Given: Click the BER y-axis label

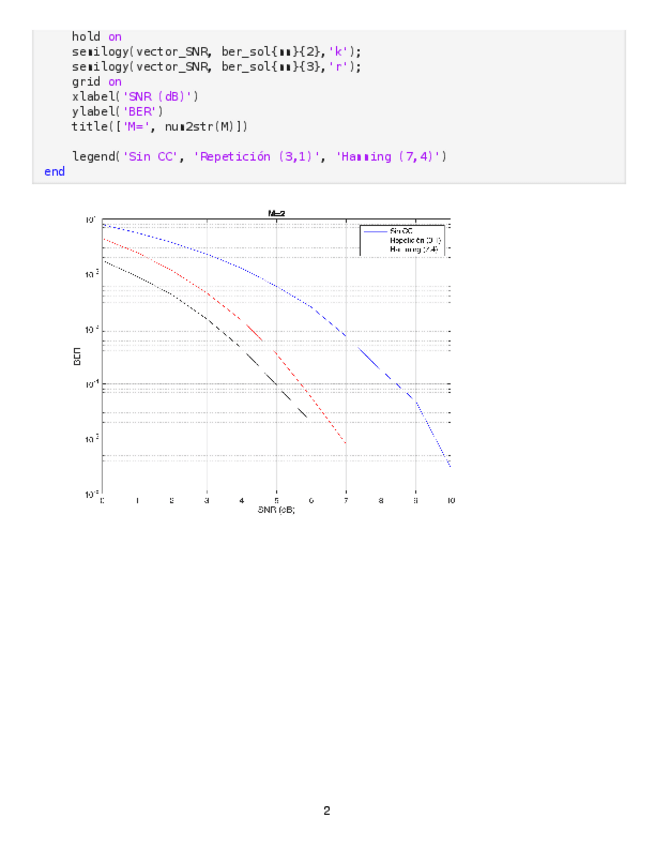Looking at the screenshot, I should [x=77, y=357].
